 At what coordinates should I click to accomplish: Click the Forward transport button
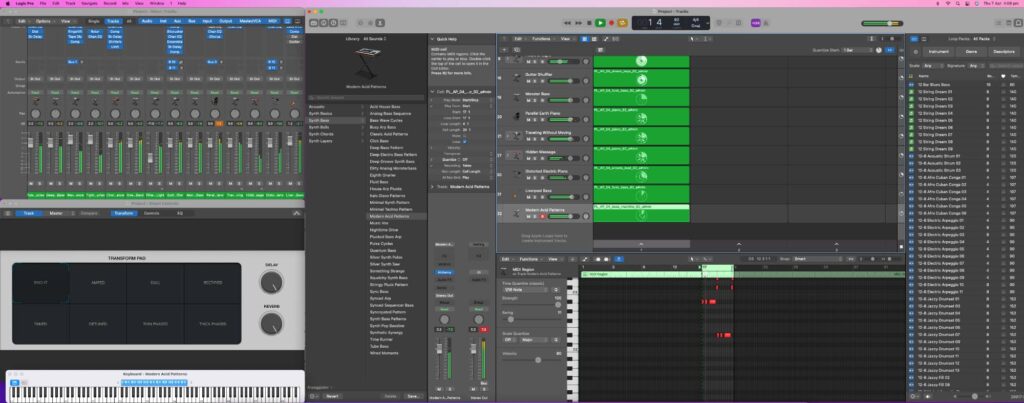coord(579,23)
